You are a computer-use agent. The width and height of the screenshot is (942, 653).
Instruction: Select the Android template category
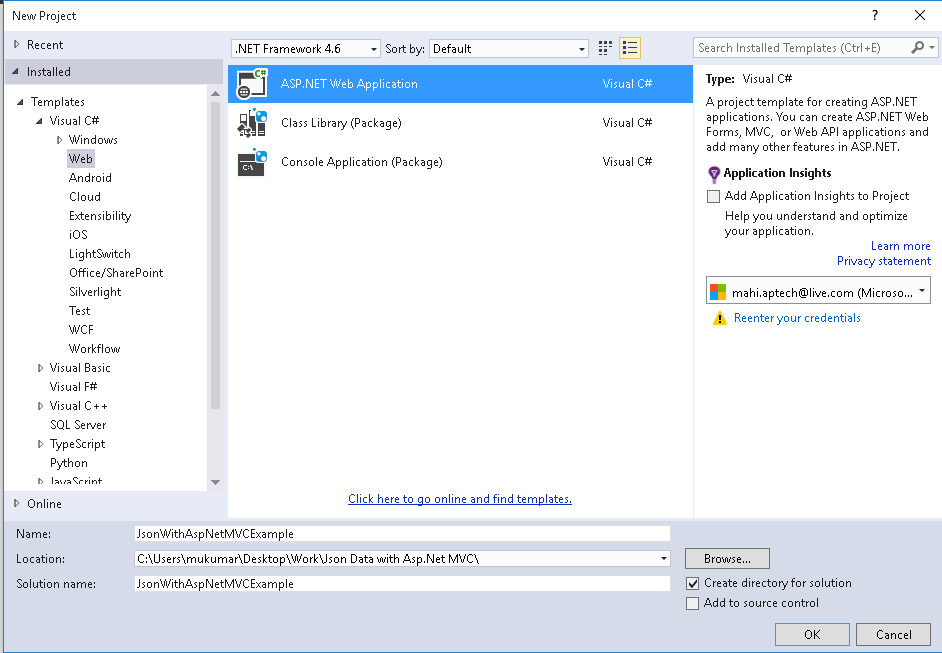tap(90, 178)
